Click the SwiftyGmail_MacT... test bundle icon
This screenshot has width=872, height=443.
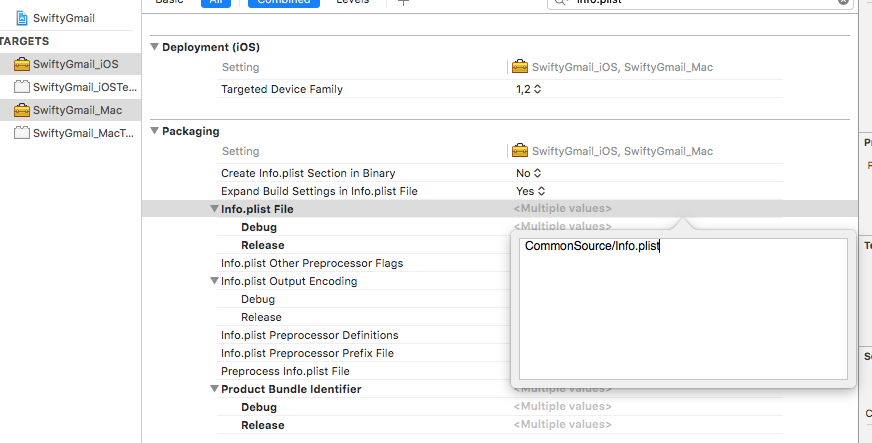[22, 133]
